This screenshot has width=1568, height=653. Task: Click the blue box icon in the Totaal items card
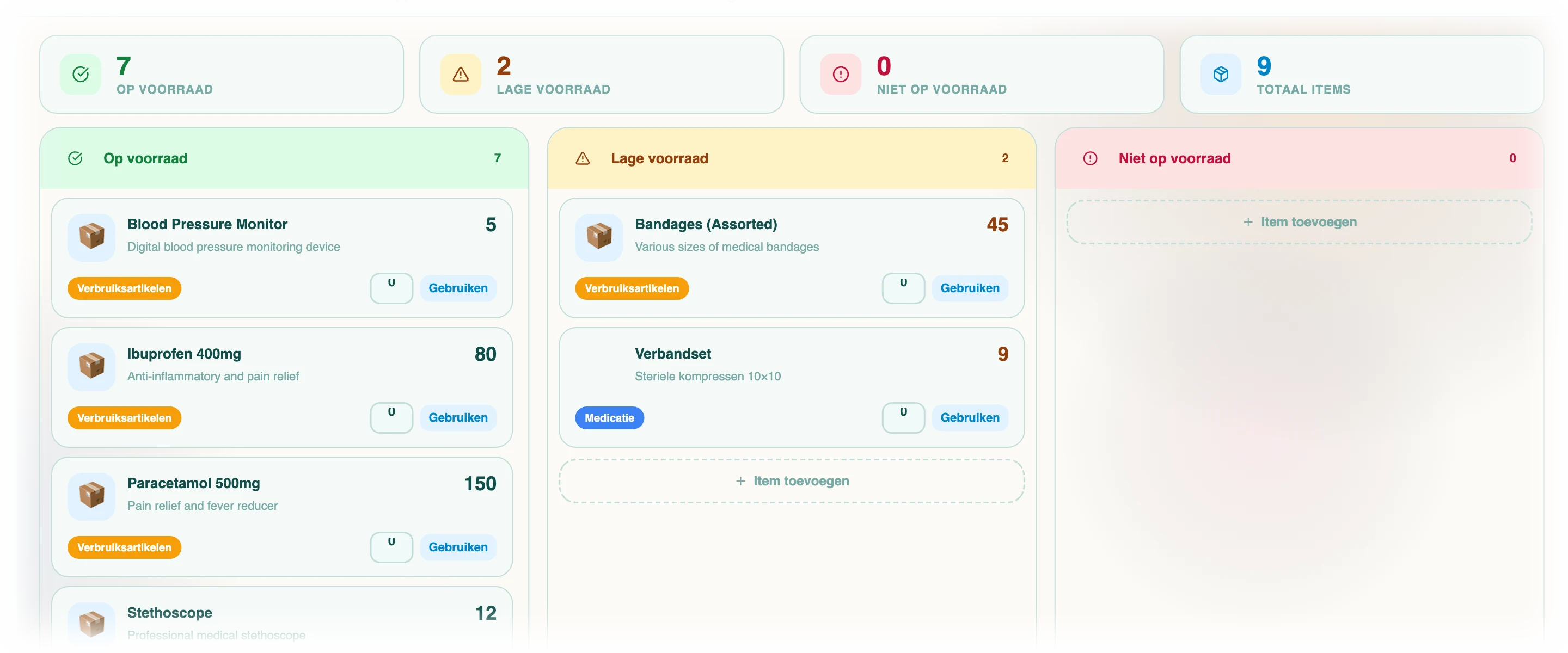[x=1221, y=74]
